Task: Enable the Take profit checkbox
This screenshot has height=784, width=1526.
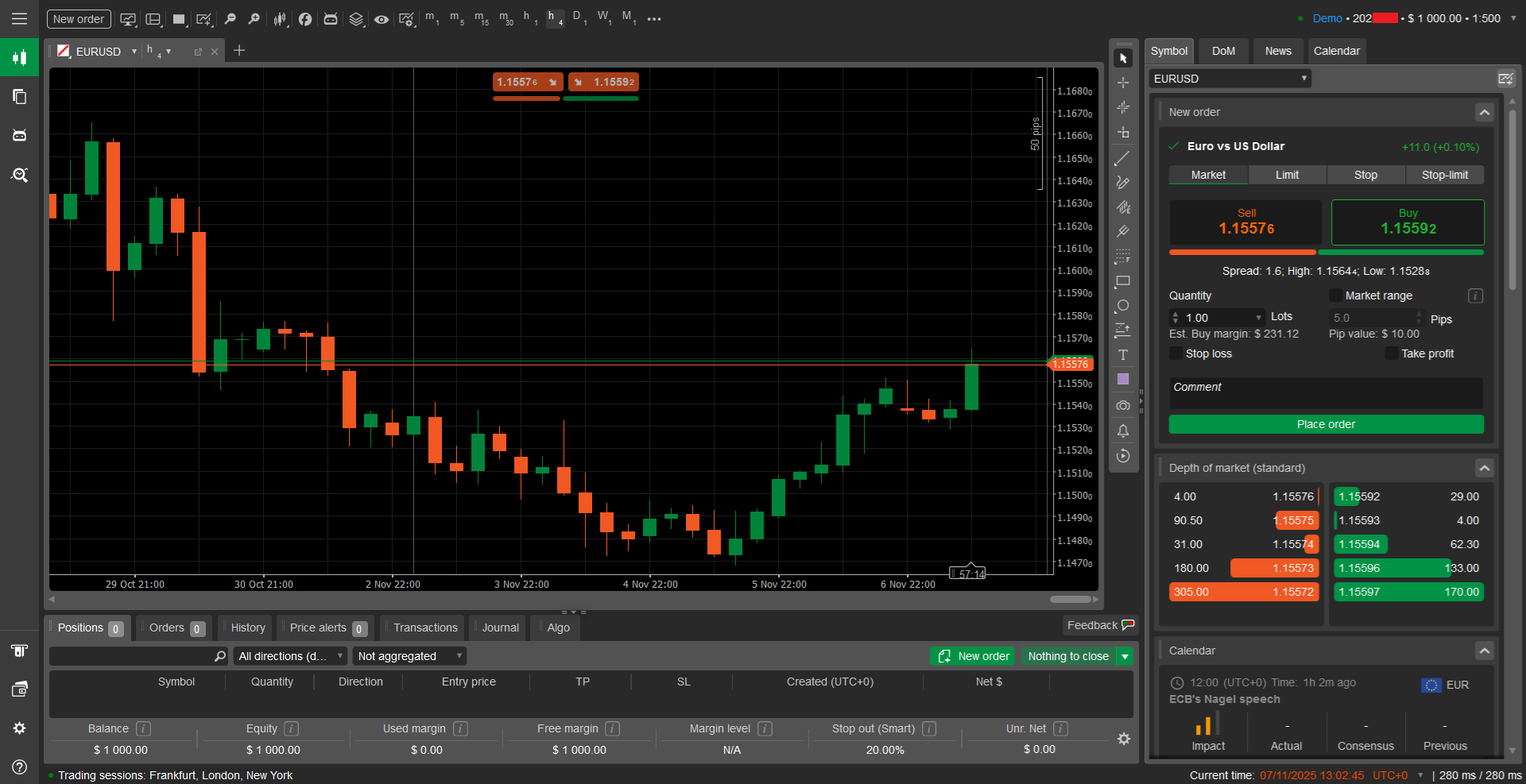Action: pyautogui.click(x=1391, y=353)
